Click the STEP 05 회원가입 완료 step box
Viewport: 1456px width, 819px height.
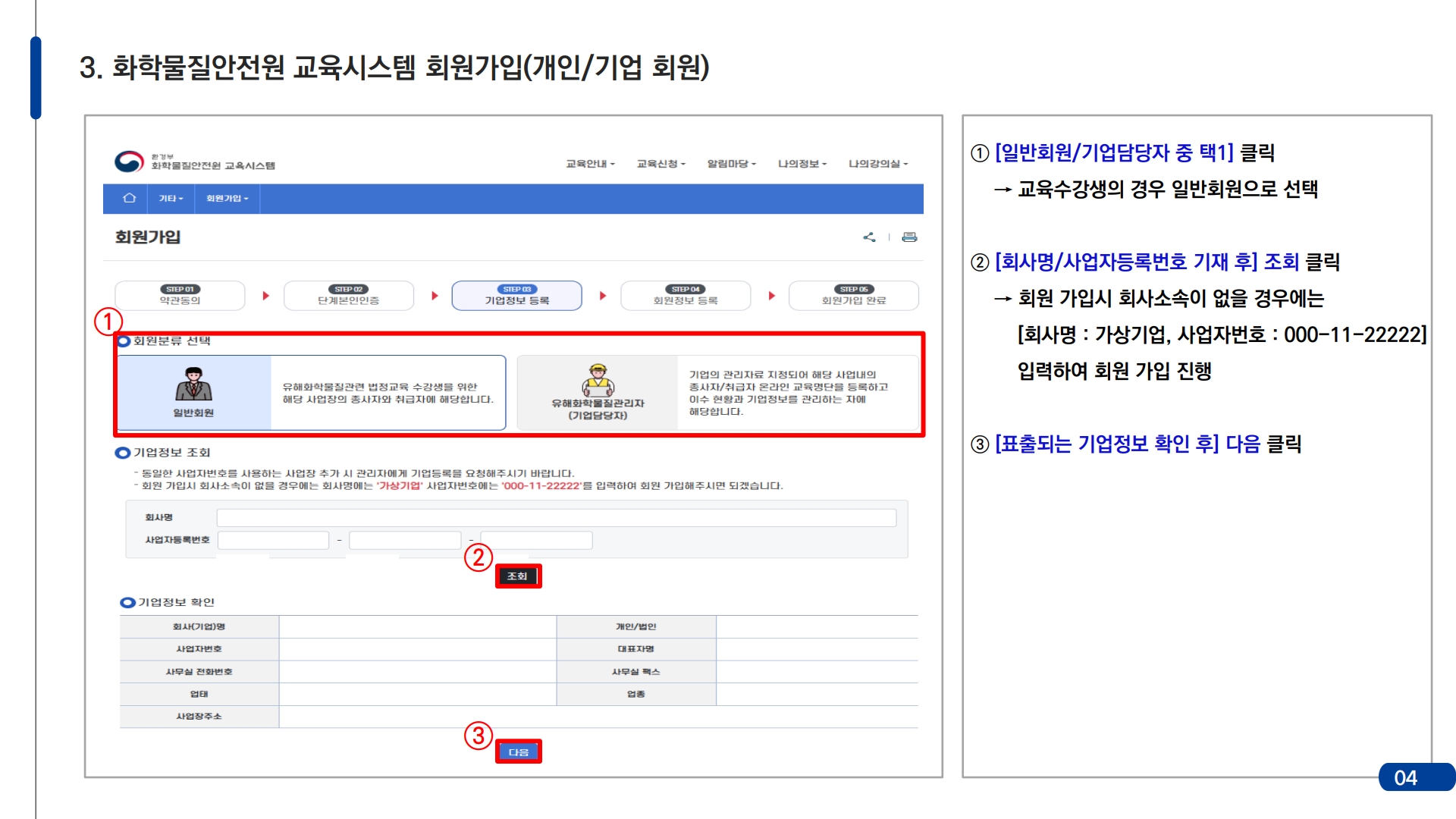point(853,296)
